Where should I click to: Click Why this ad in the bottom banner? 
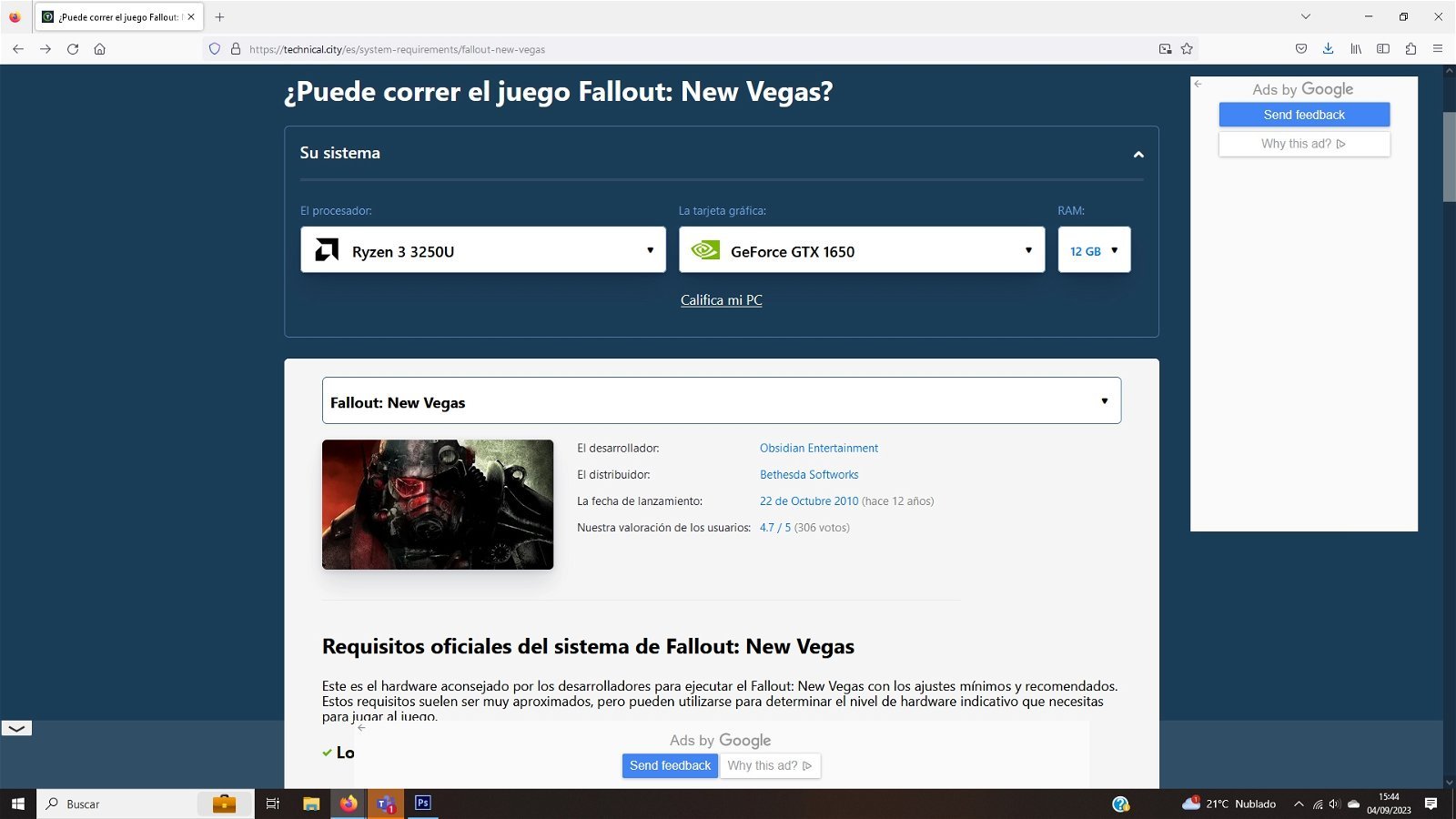770,765
